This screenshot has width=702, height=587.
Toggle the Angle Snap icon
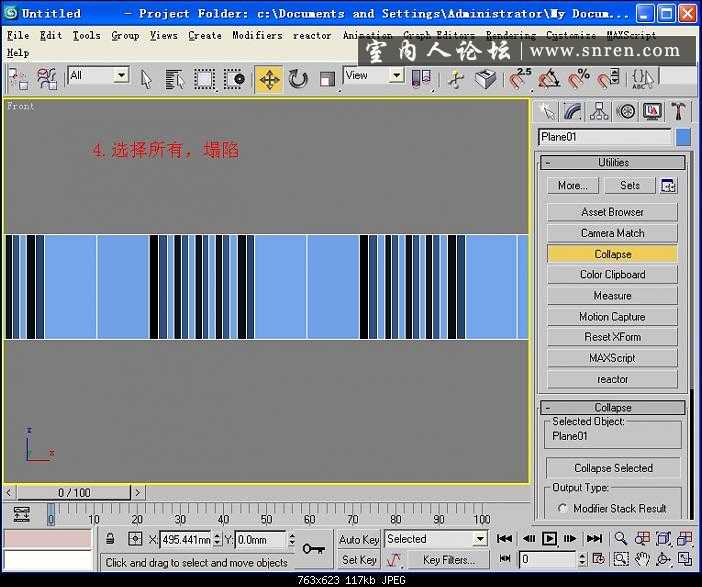coord(549,80)
